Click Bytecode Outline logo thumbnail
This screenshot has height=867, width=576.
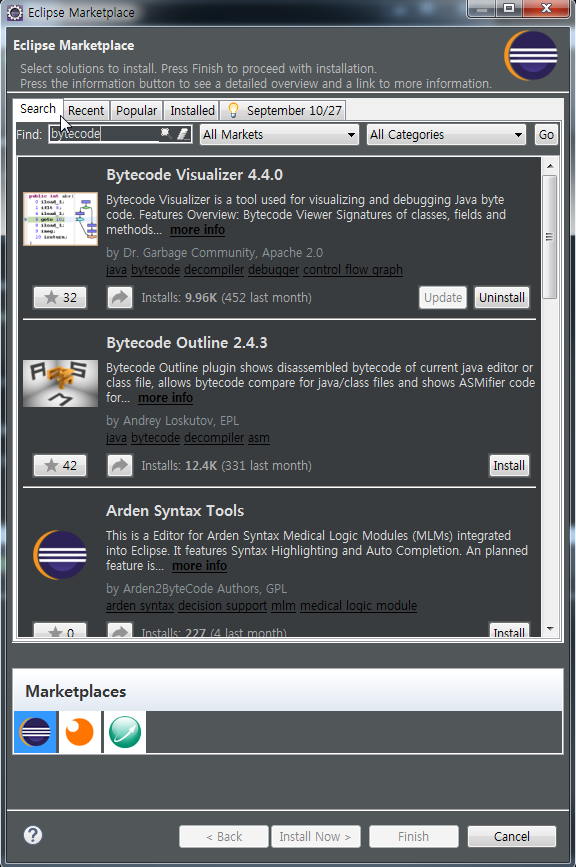click(x=60, y=383)
